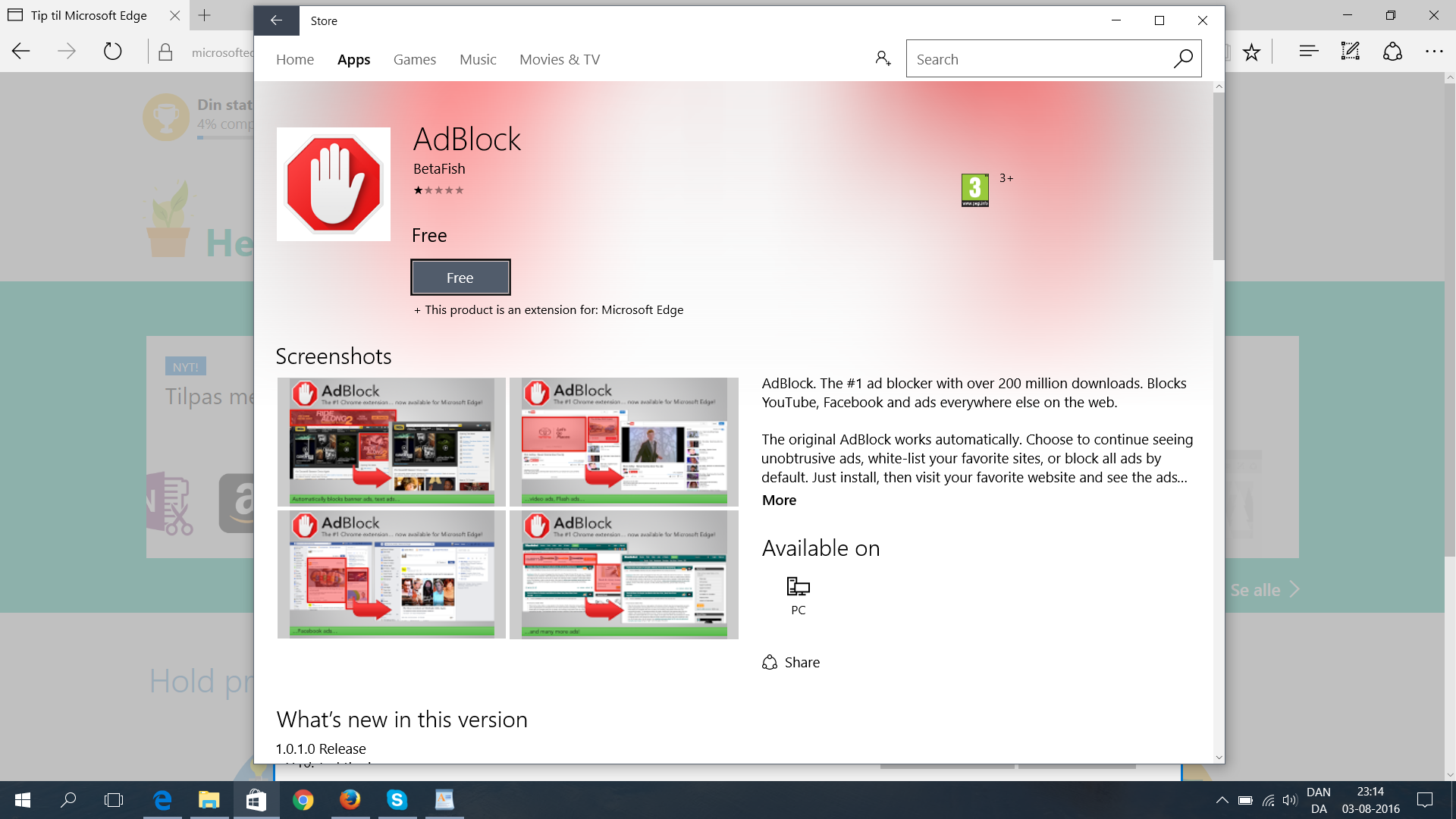This screenshot has height=819, width=1456.
Task: Click the BetaFish publisher link
Action: pyautogui.click(x=439, y=168)
